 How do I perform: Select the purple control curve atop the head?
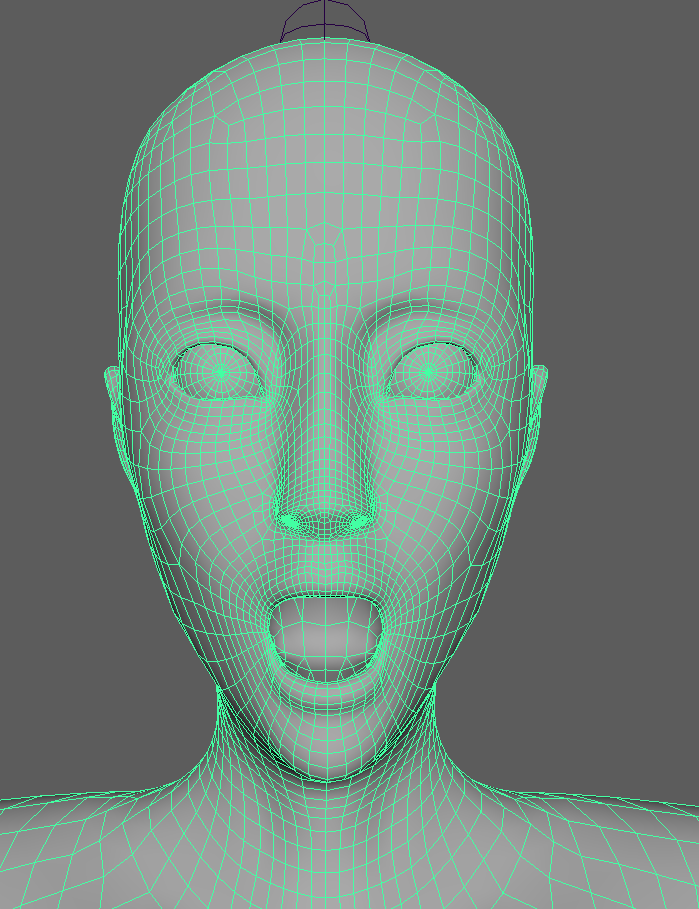(x=325, y=20)
